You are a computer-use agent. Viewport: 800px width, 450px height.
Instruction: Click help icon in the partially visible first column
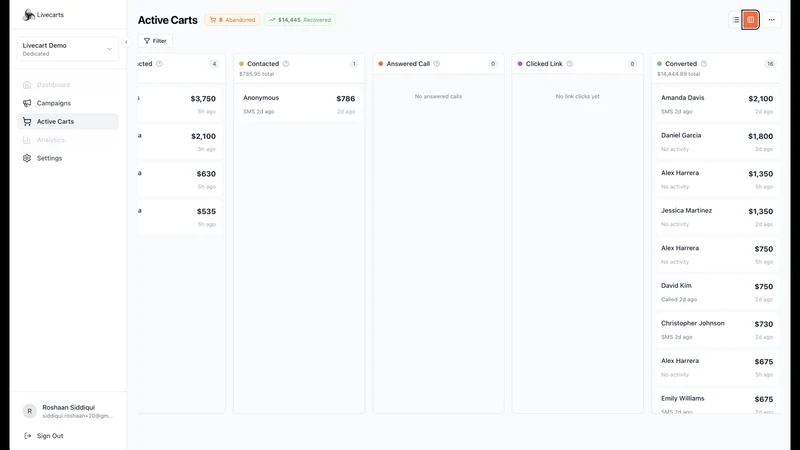[x=159, y=64]
